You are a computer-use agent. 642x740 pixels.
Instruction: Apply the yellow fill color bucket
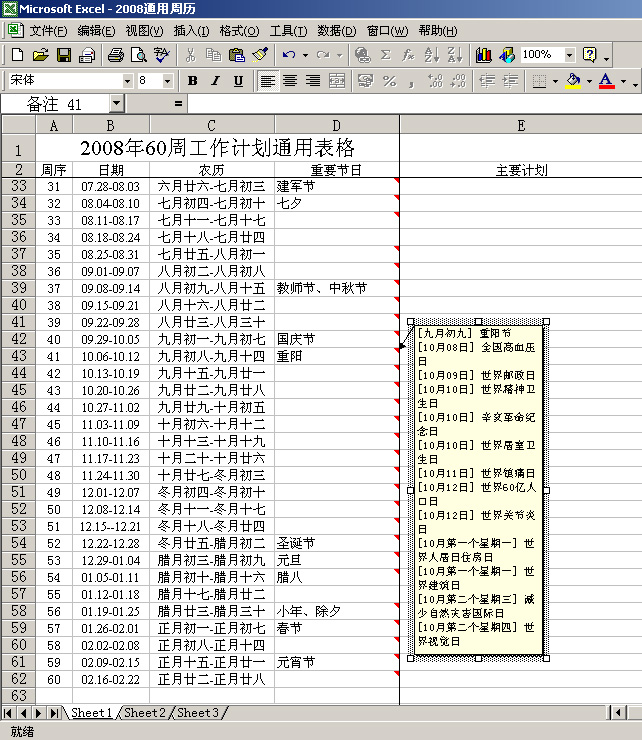coord(572,81)
